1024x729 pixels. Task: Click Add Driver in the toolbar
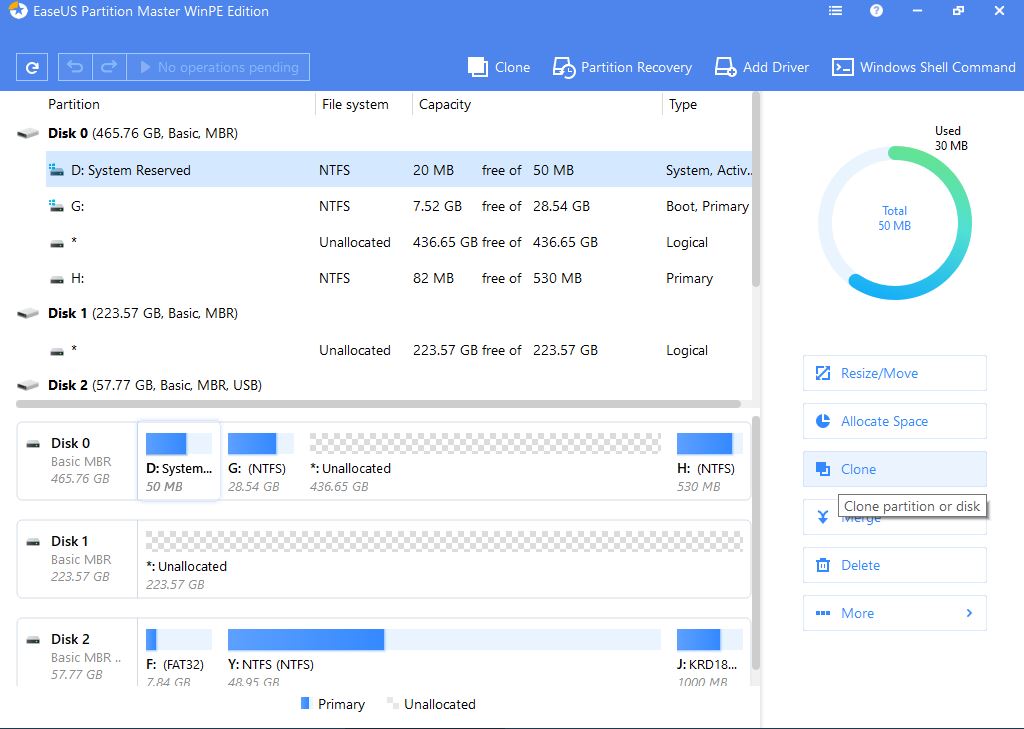coord(762,67)
